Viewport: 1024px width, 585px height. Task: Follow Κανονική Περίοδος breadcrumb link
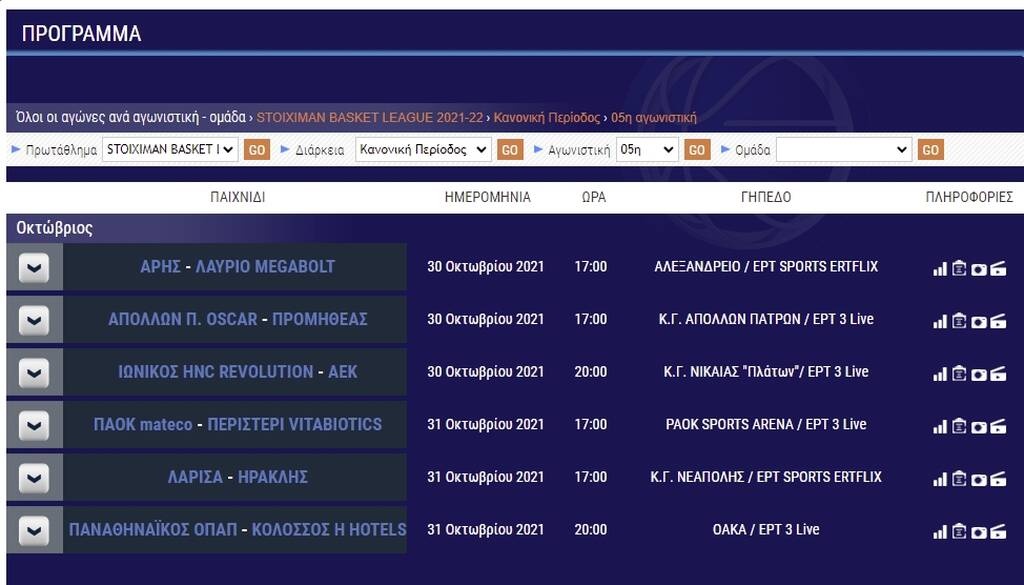tap(547, 118)
